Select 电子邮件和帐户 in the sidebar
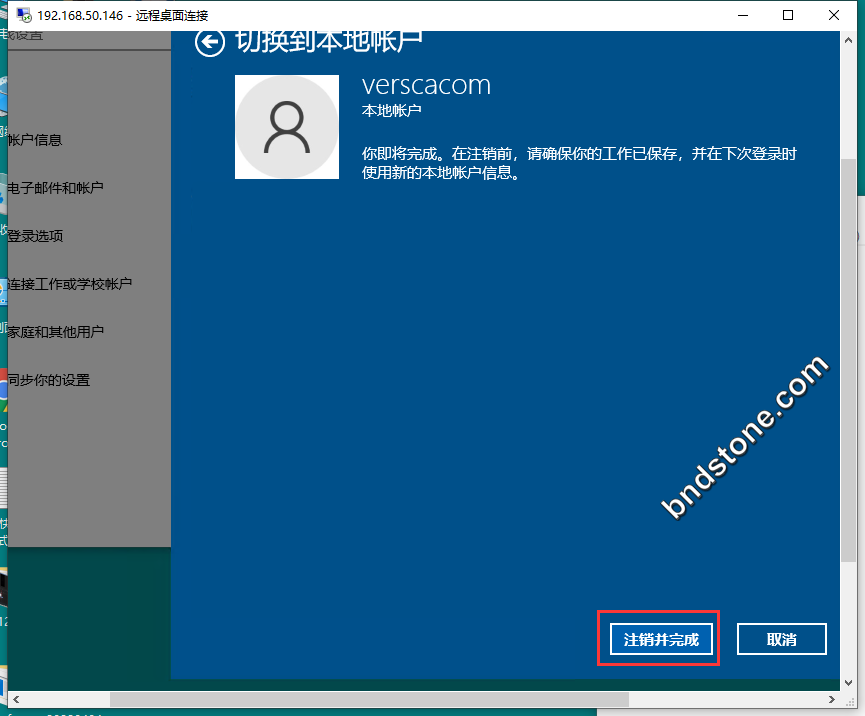 pyautogui.click(x=55, y=188)
